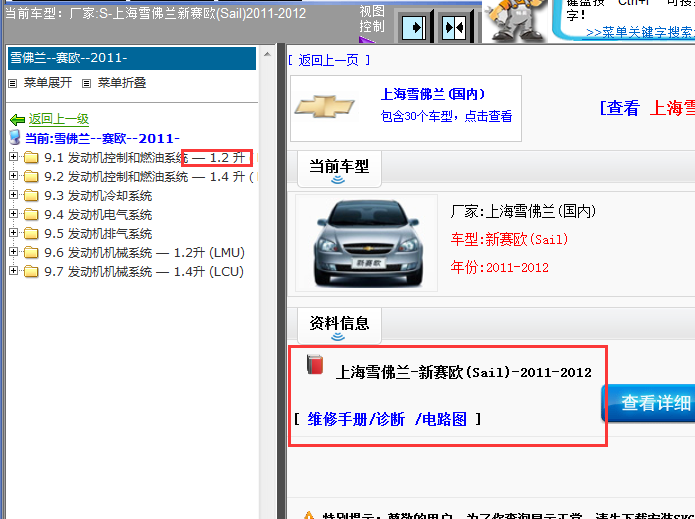Click the 当前车型 tab
The height and width of the screenshot is (519, 695).
click(339, 168)
